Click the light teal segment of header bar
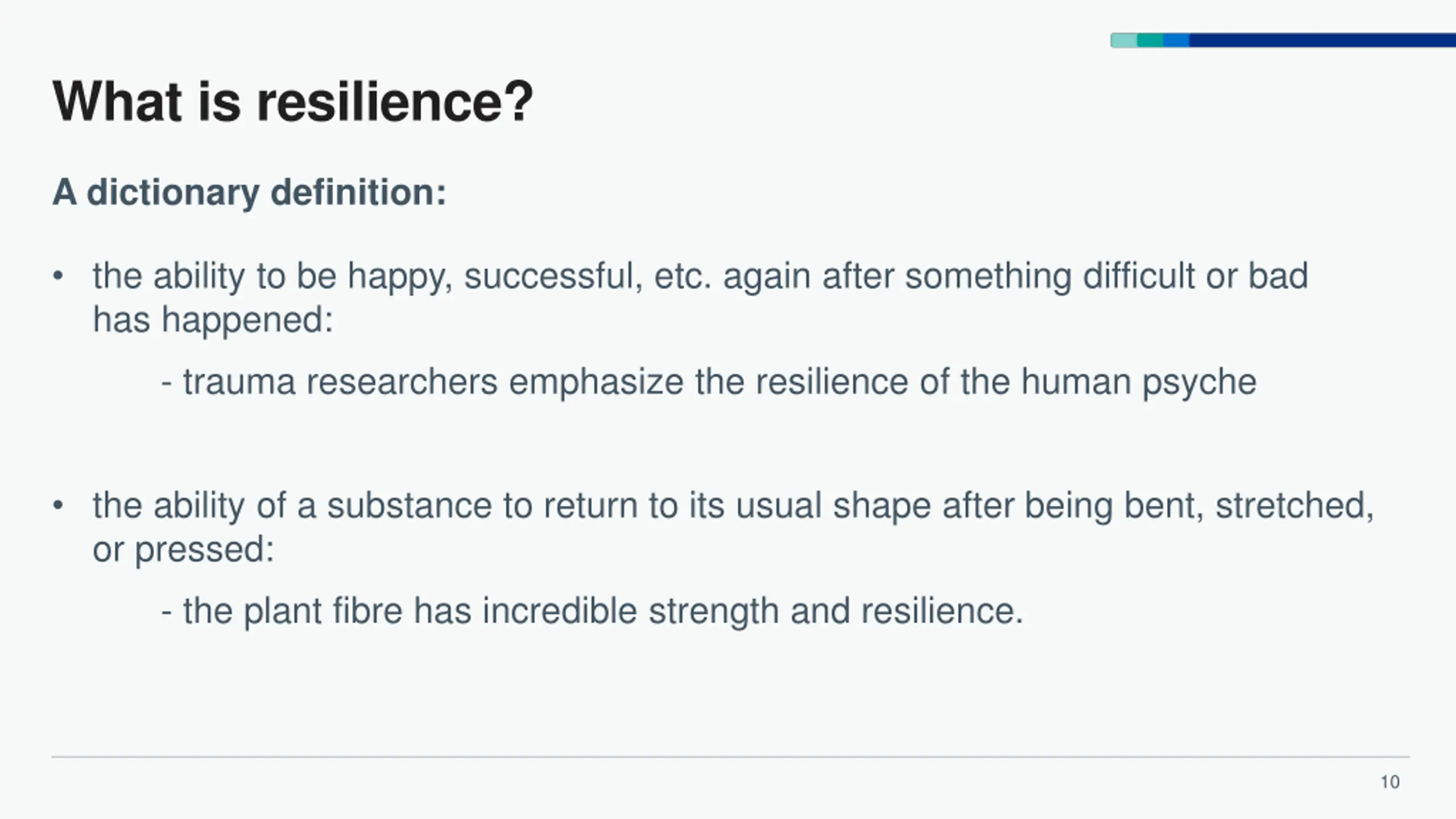The width and height of the screenshot is (1456, 819). point(1124,40)
